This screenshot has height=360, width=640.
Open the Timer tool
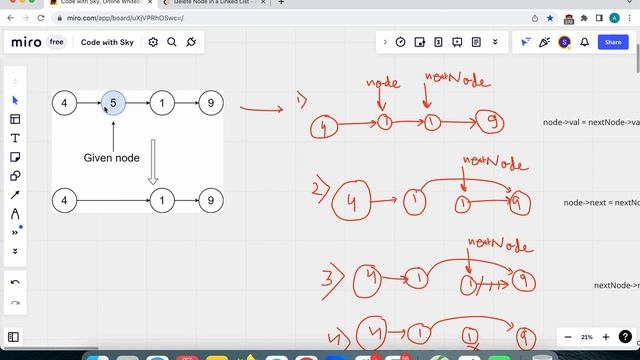pos(400,42)
